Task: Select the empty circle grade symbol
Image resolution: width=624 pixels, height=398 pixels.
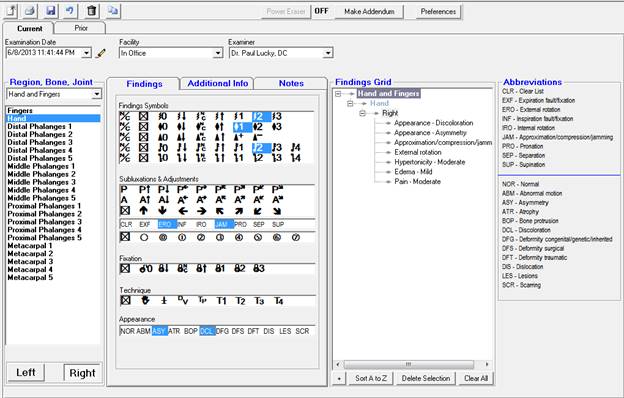Action: click(144, 238)
